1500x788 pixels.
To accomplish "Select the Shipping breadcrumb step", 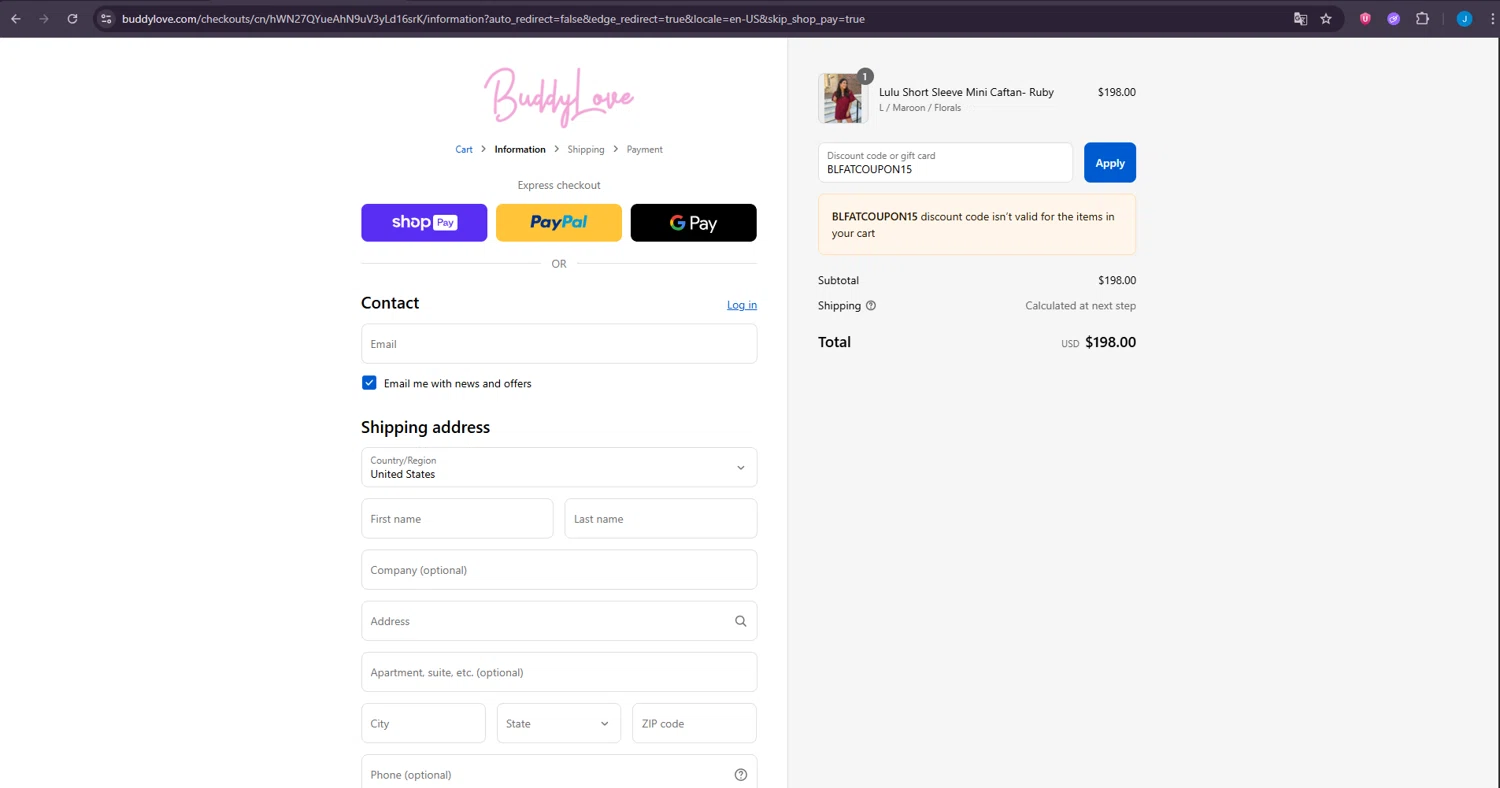I will (586, 150).
